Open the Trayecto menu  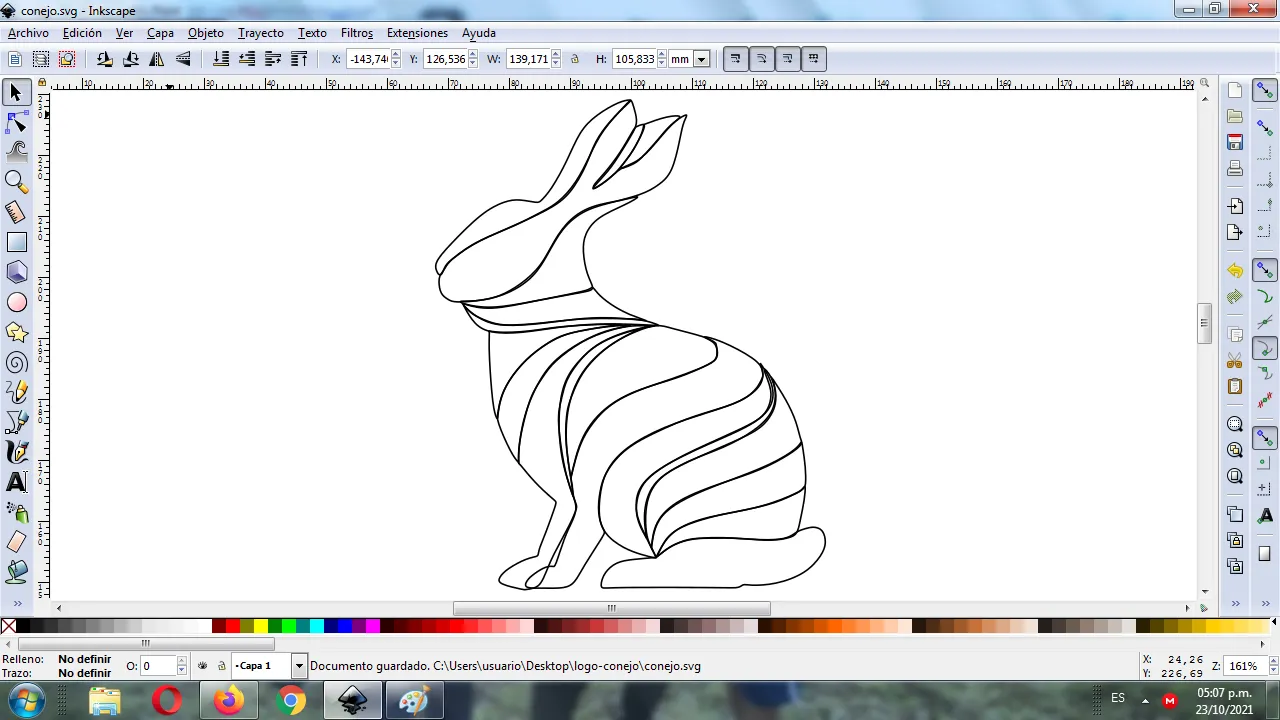coord(261,33)
